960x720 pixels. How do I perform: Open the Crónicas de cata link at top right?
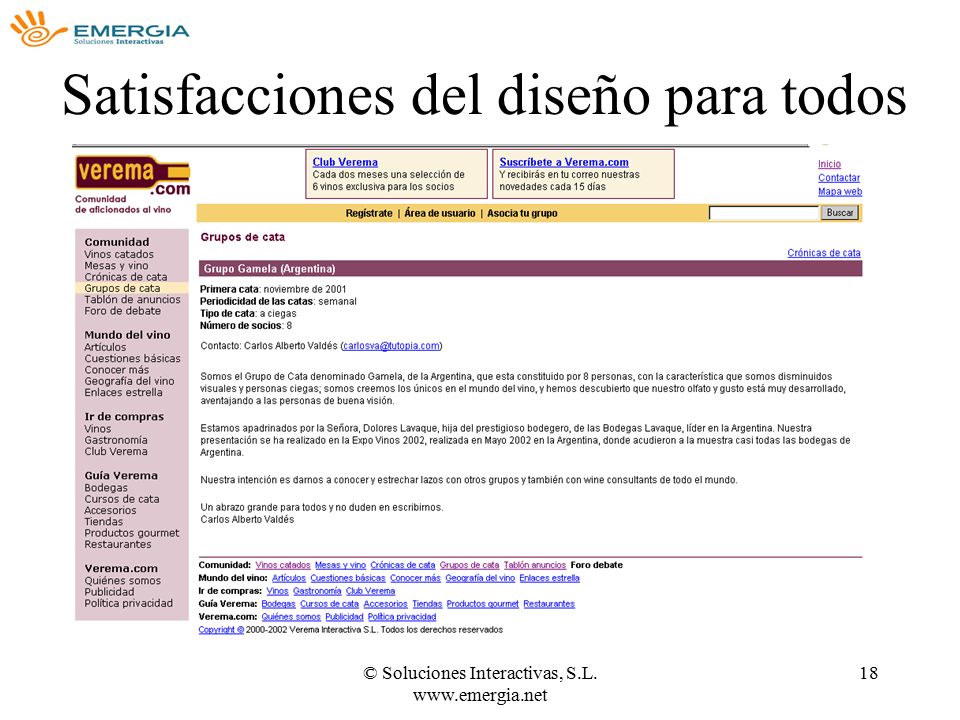pyautogui.click(x=823, y=253)
